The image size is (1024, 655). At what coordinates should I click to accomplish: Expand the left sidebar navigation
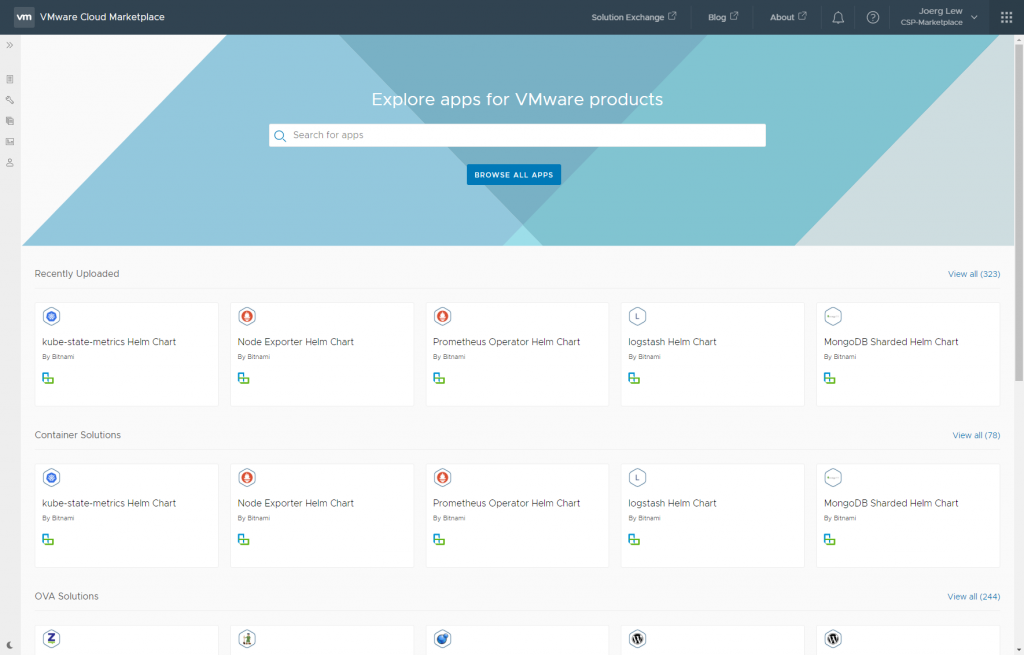[10, 45]
